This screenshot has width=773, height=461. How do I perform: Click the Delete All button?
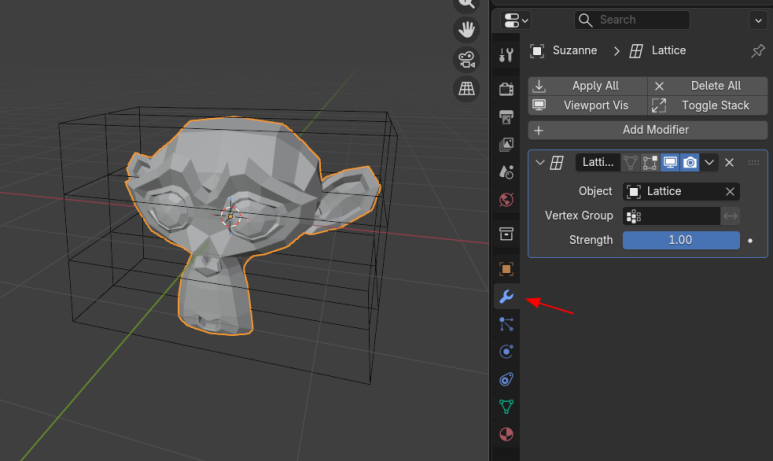click(x=708, y=86)
